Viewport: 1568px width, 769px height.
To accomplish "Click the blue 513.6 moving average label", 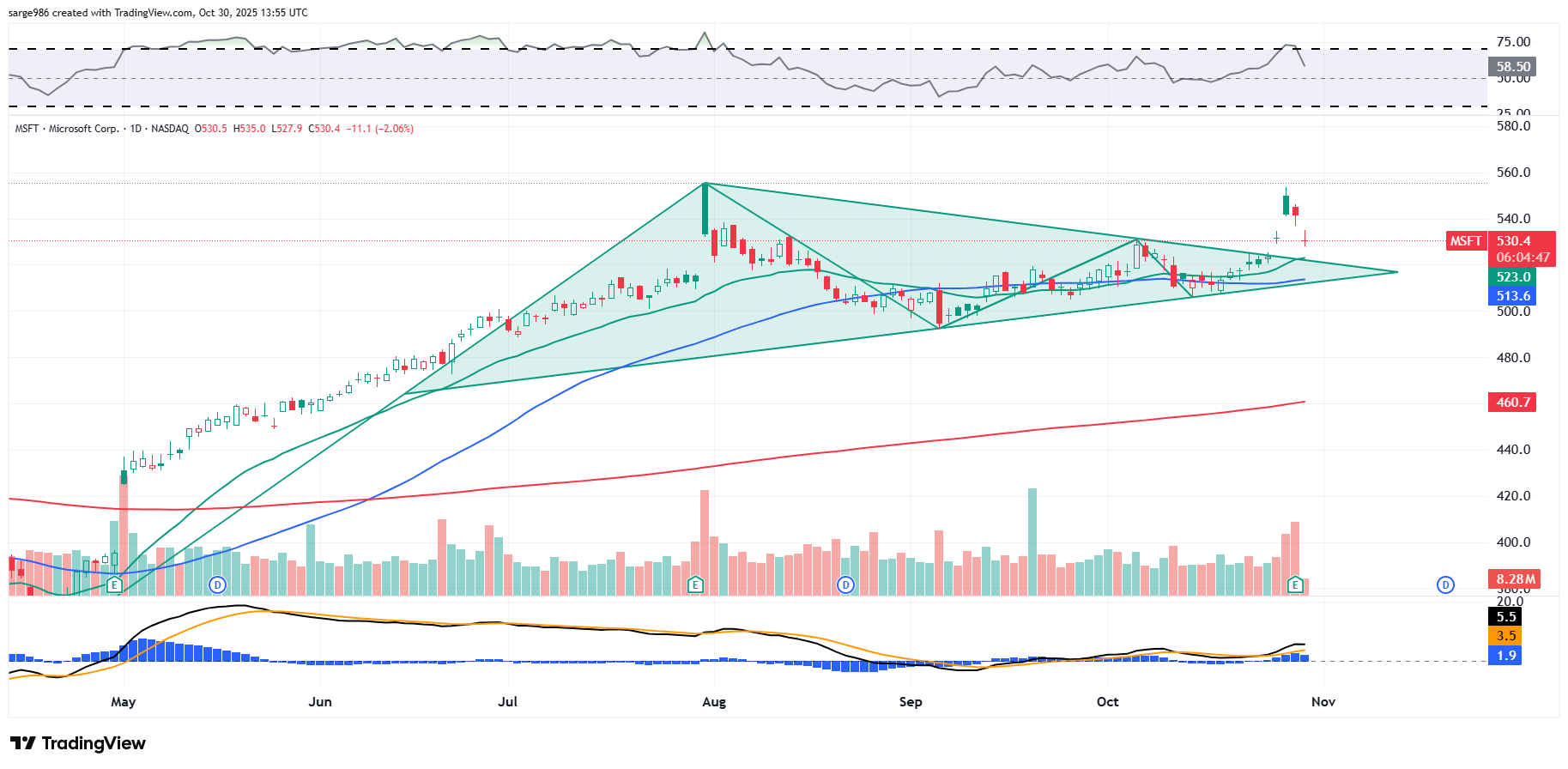I will coord(1513,296).
